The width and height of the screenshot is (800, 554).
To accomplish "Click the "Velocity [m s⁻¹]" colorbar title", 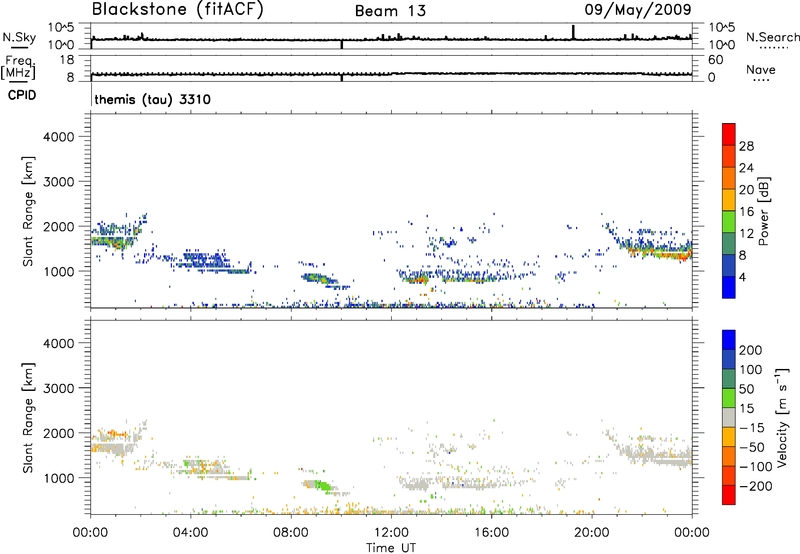I will tap(782, 417).
